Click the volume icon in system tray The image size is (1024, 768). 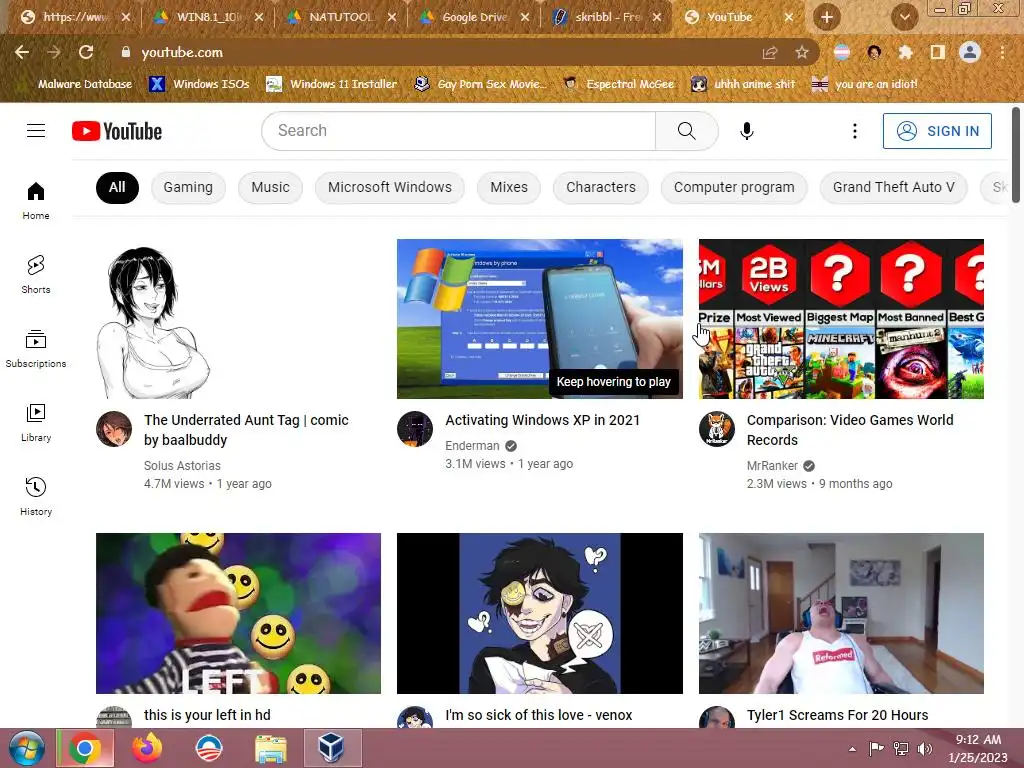925,748
